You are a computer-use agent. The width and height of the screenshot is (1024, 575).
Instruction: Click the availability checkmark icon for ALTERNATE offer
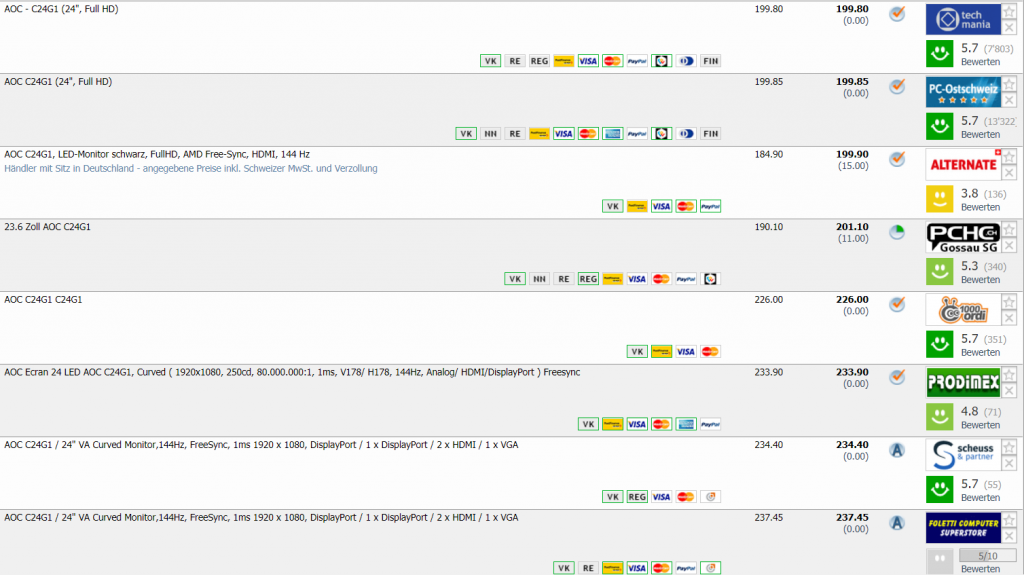tap(897, 159)
